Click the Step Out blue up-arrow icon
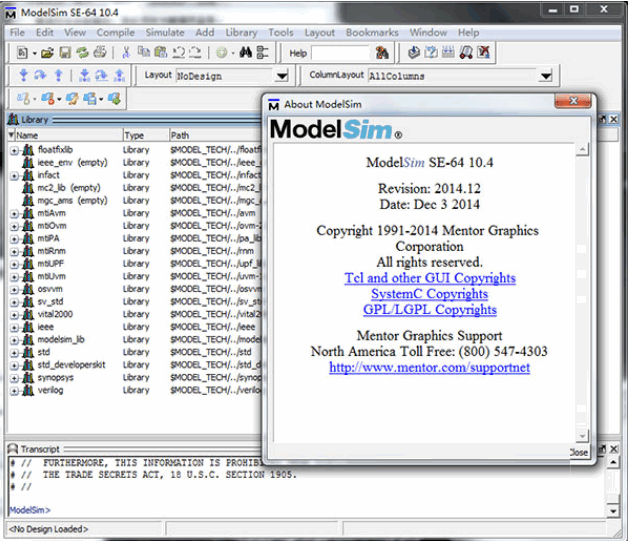Image resolution: width=629 pixels, height=541 pixels. coord(59,75)
